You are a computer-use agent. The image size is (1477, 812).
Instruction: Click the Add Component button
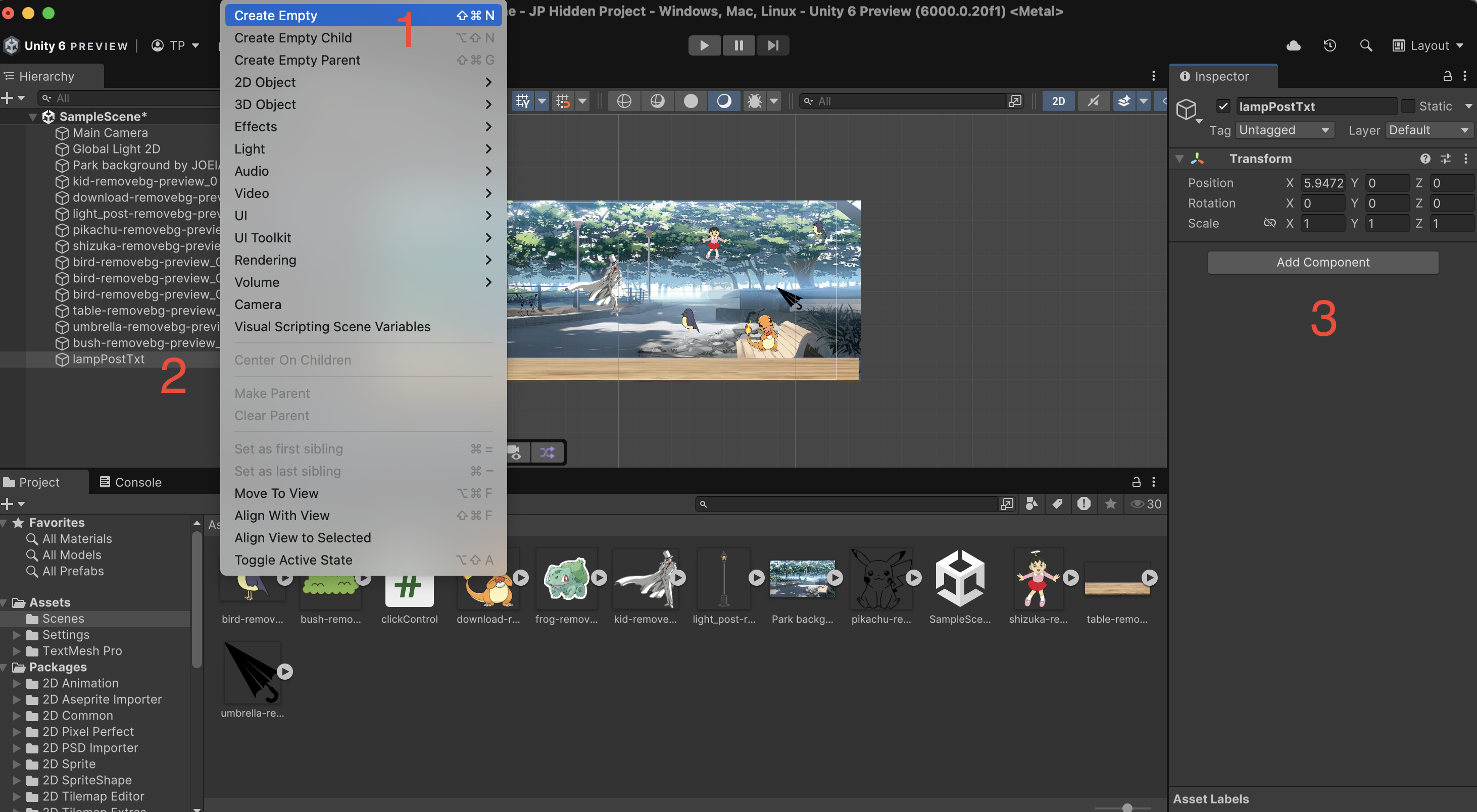click(x=1323, y=262)
